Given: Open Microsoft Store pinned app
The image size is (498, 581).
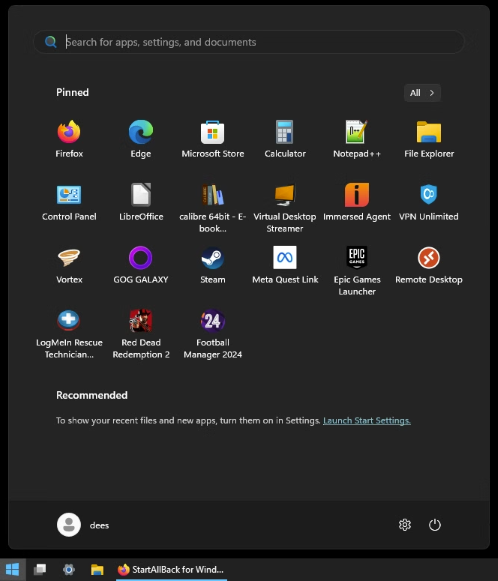Looking at the screenshot, I should click(213, 139).
